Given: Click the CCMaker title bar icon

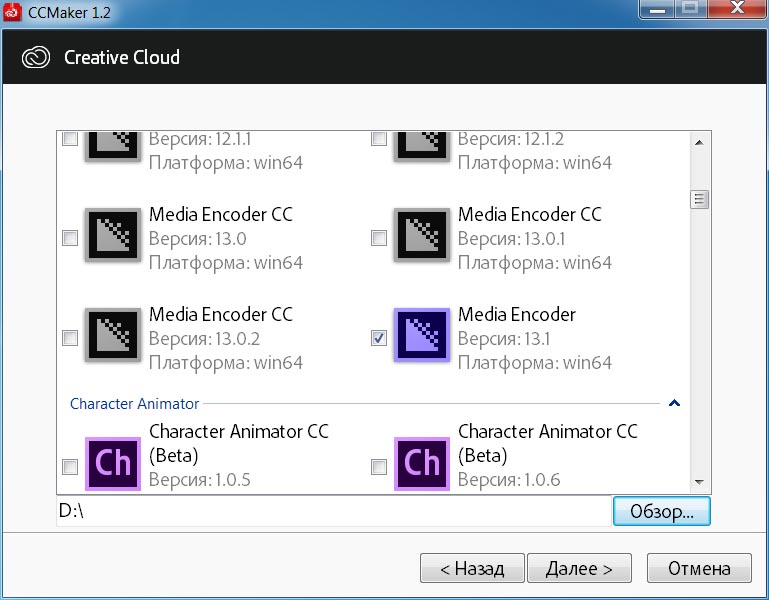Looking at the screenshot, I should 12,12.
